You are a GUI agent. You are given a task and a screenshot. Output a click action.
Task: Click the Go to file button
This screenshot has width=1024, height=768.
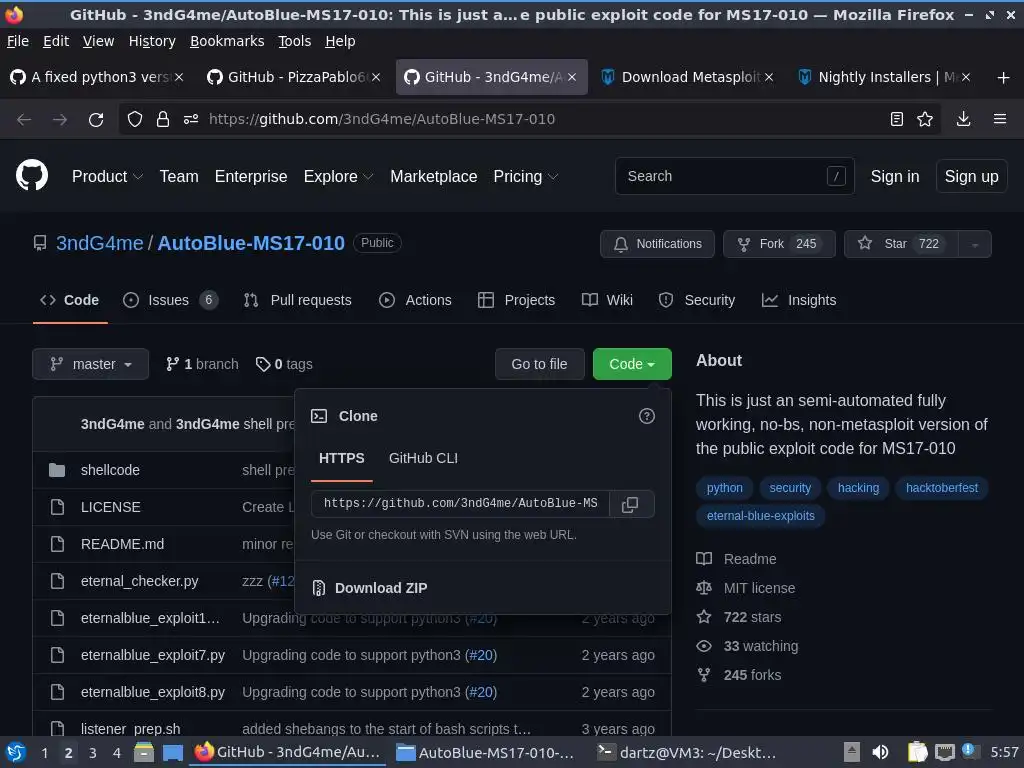pyautogui.click(x=539, y=364)
